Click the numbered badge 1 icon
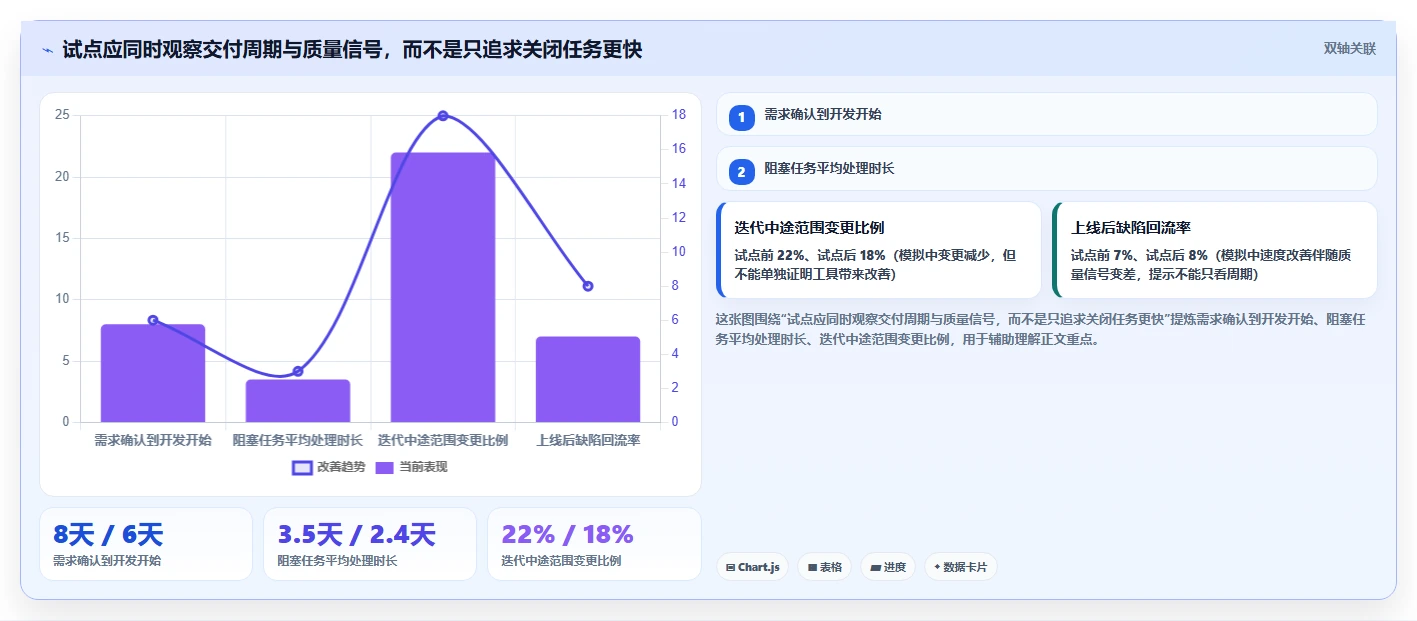Viewport: 1417px width, 621px height. (x=741, y=118)
